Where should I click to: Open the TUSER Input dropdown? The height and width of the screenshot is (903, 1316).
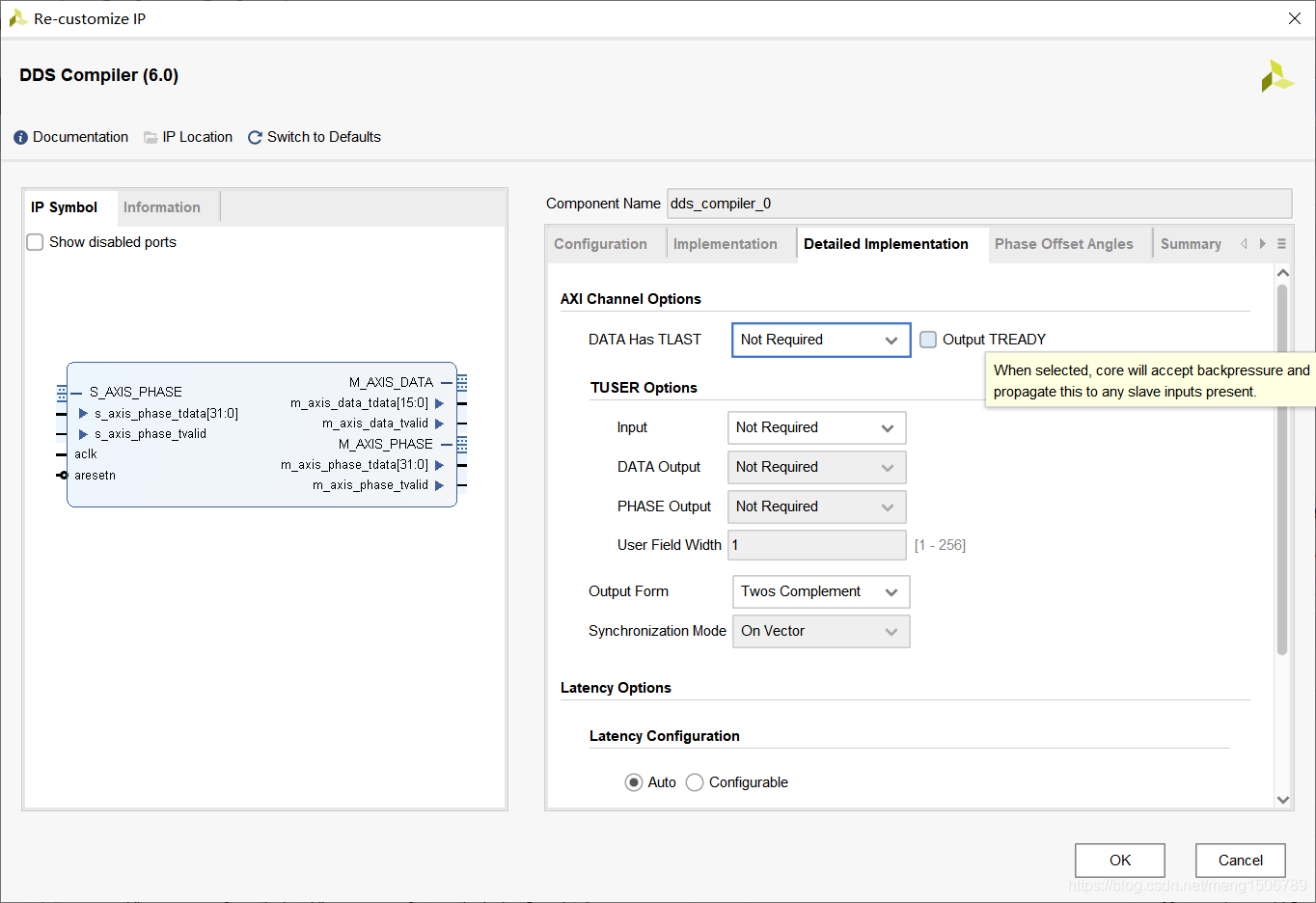pos(816,427)
